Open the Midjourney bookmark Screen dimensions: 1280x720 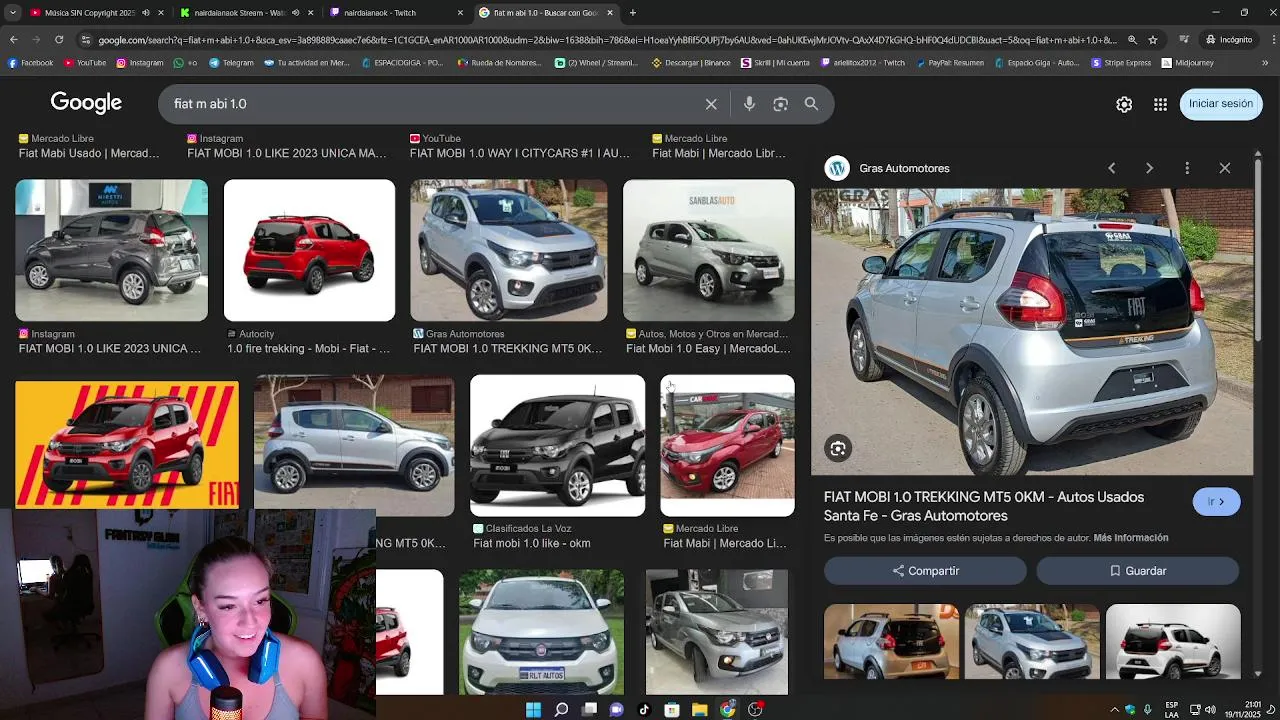(1188, 62)
